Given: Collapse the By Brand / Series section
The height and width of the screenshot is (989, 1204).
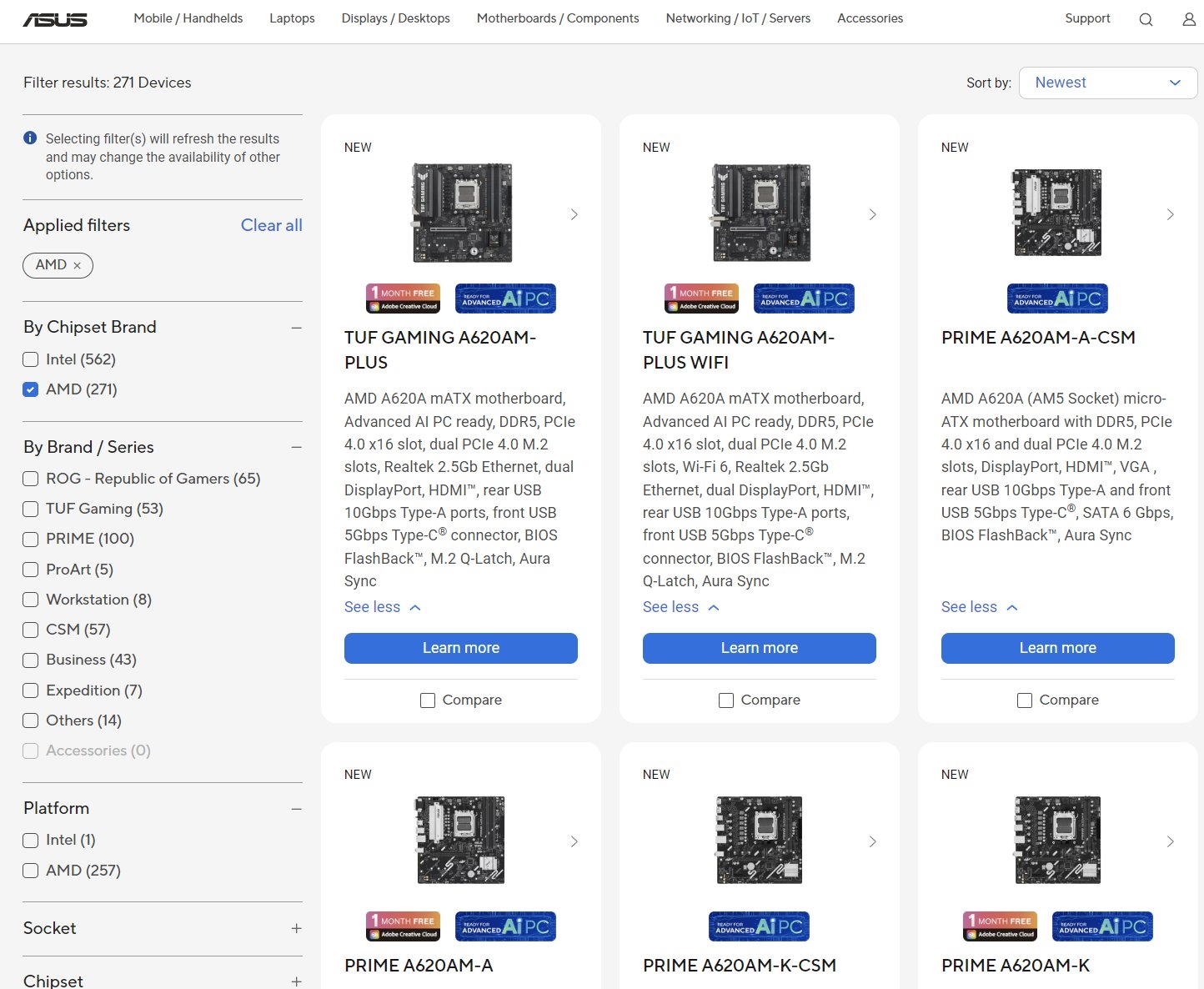Looking at the screenshot, I should point(296,448).
